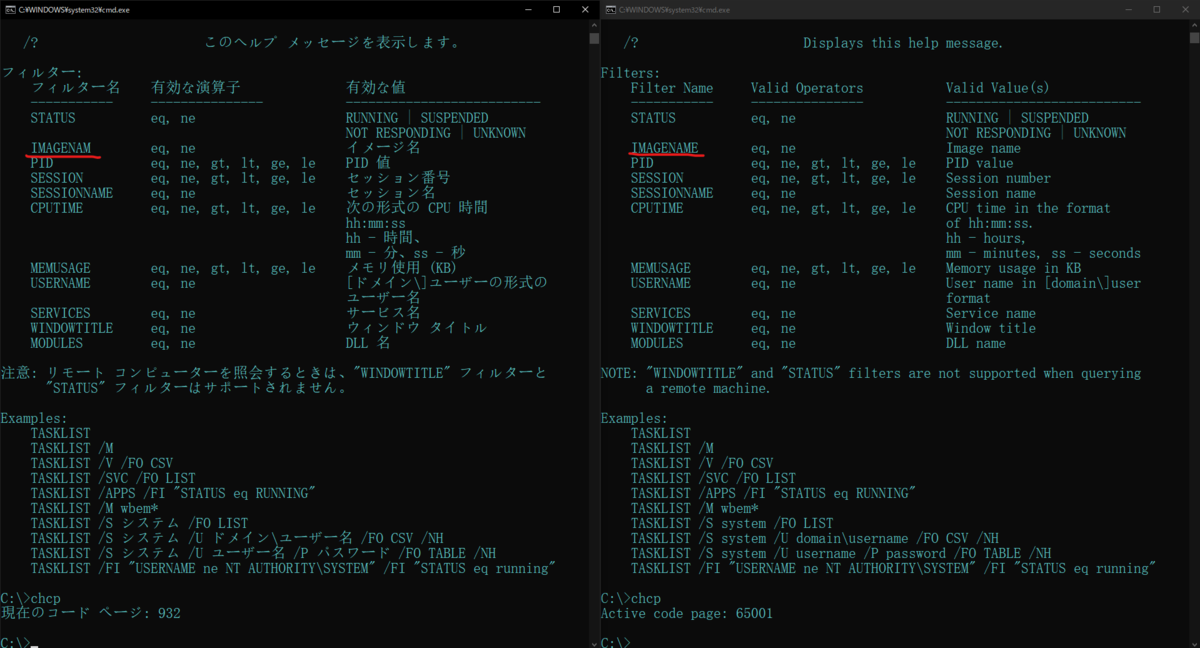The image size is (1200, 648).
Task: Click 'Session name' text
Action: click(x=991, y=193)
